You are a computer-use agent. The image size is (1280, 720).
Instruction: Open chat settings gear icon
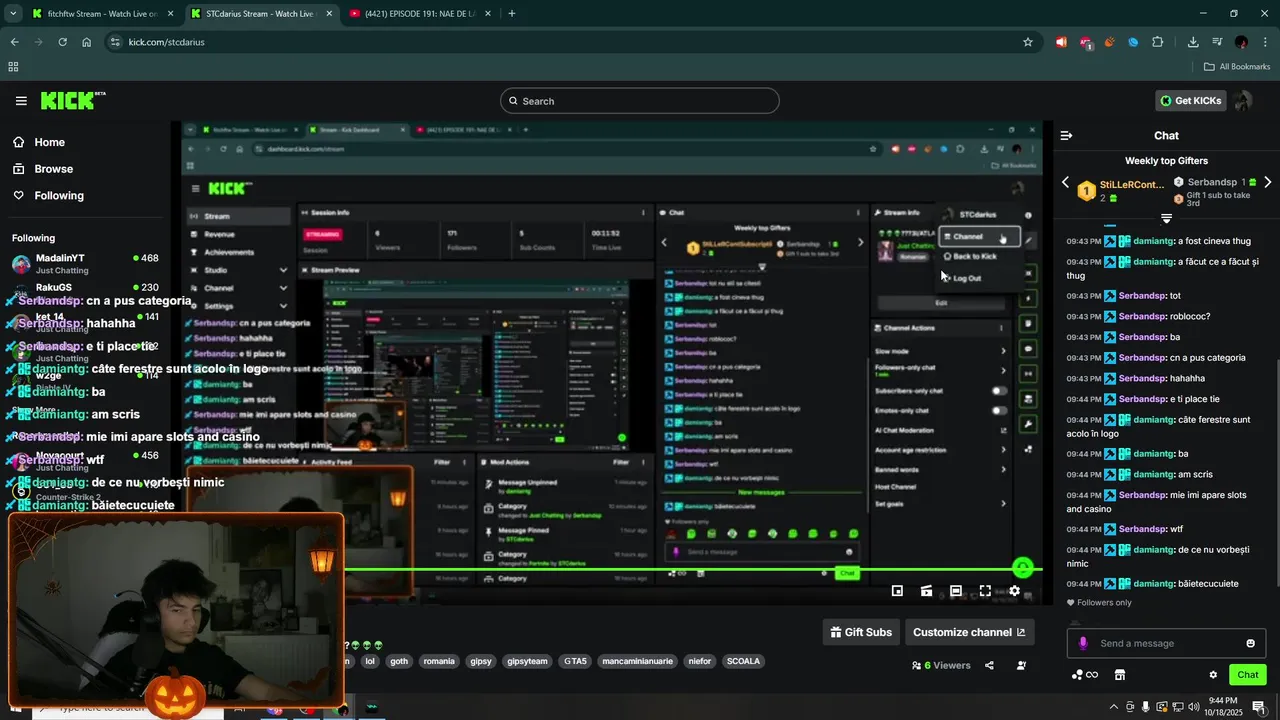click(1213, 675)
